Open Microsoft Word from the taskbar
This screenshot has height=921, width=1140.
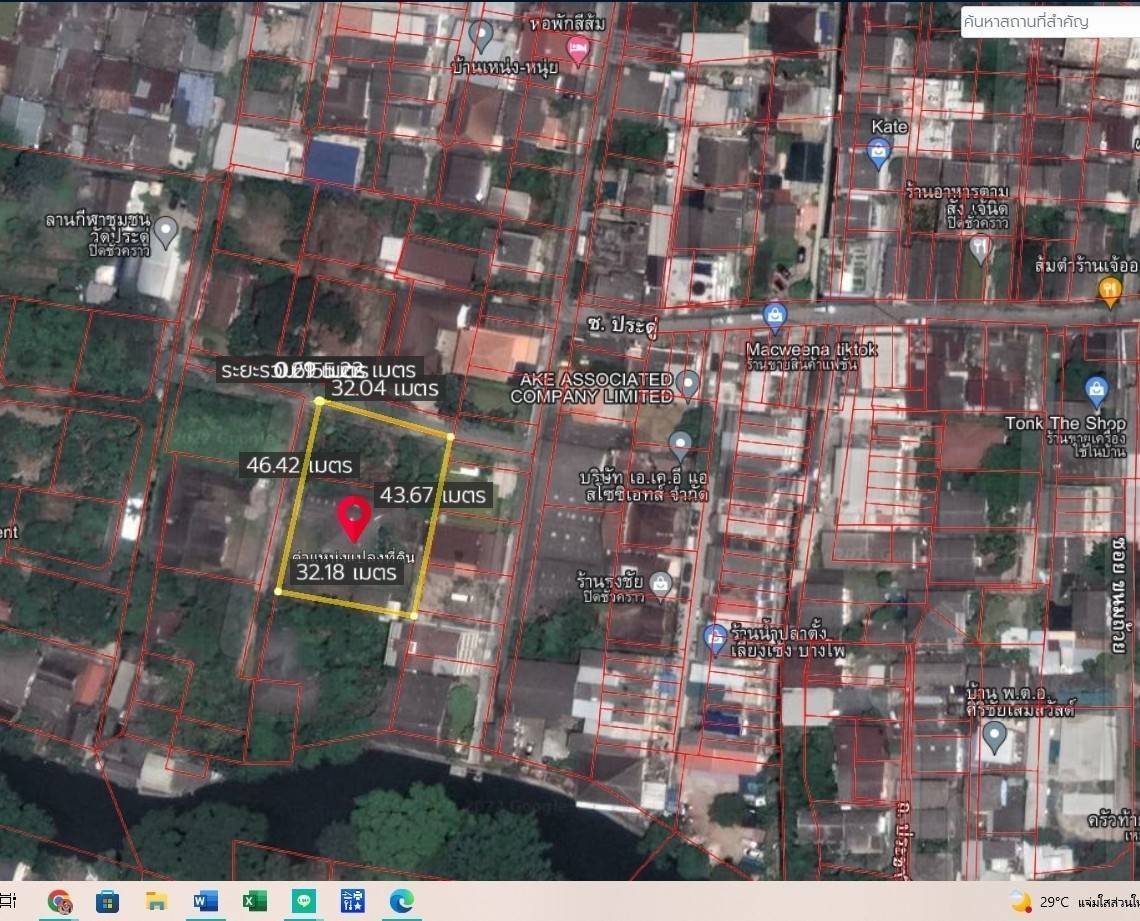point(206,901)
